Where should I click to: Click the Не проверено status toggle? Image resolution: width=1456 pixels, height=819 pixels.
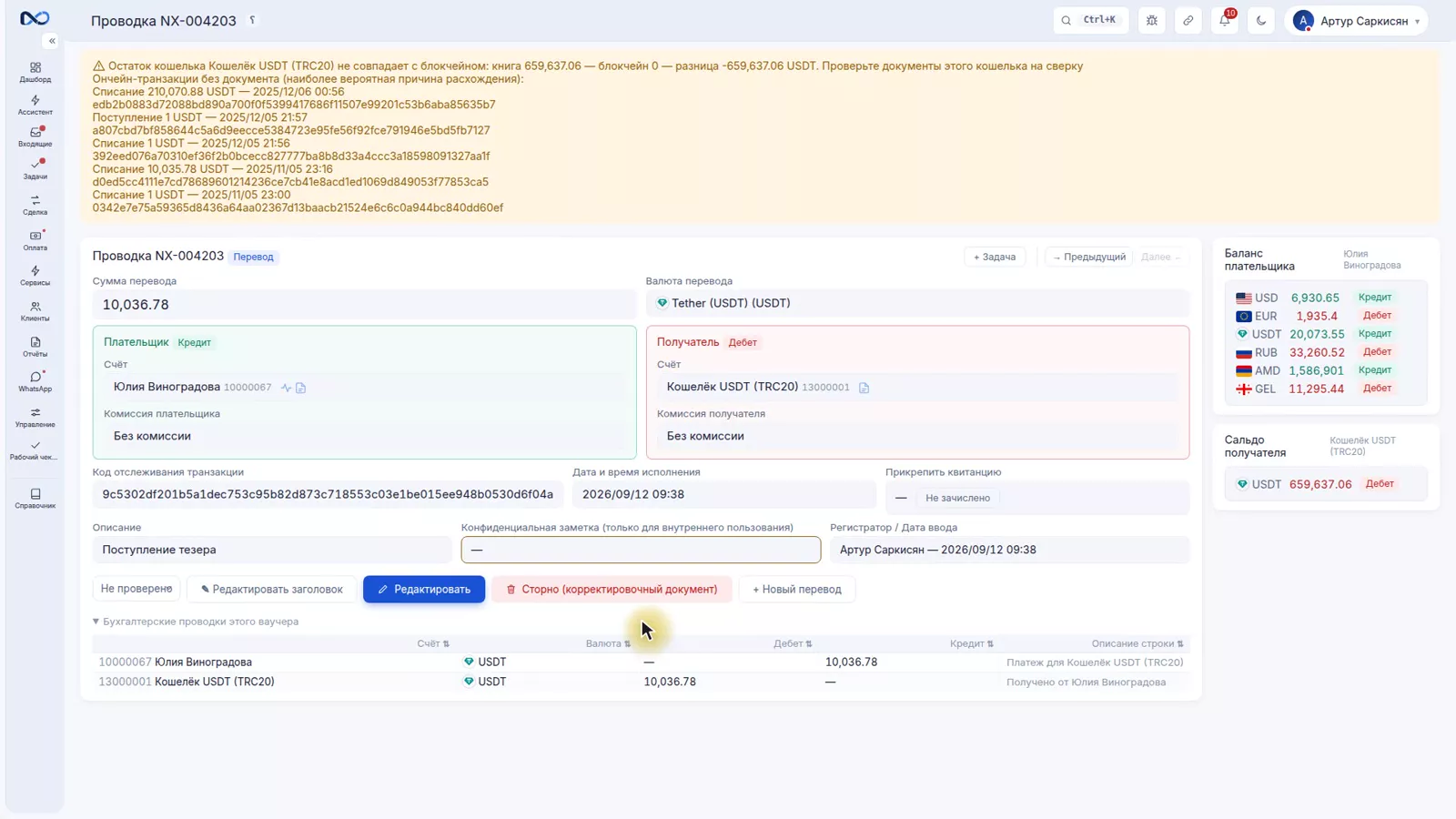(136, 589)
